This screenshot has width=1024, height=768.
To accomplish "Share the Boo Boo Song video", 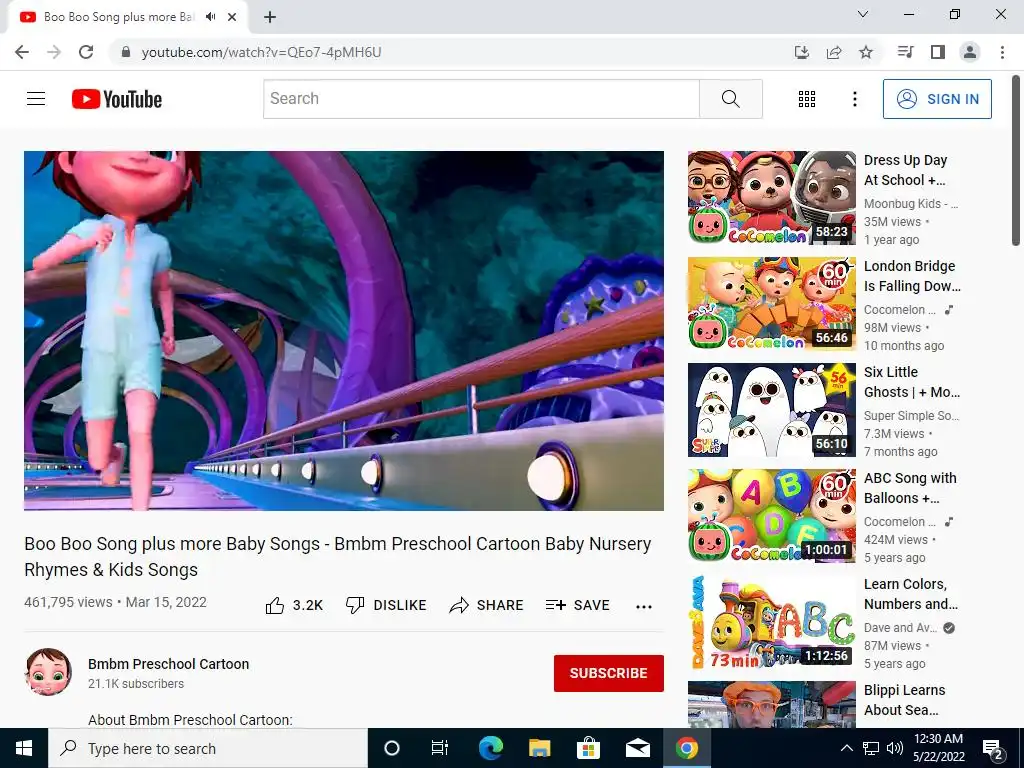I will (487, 605).
